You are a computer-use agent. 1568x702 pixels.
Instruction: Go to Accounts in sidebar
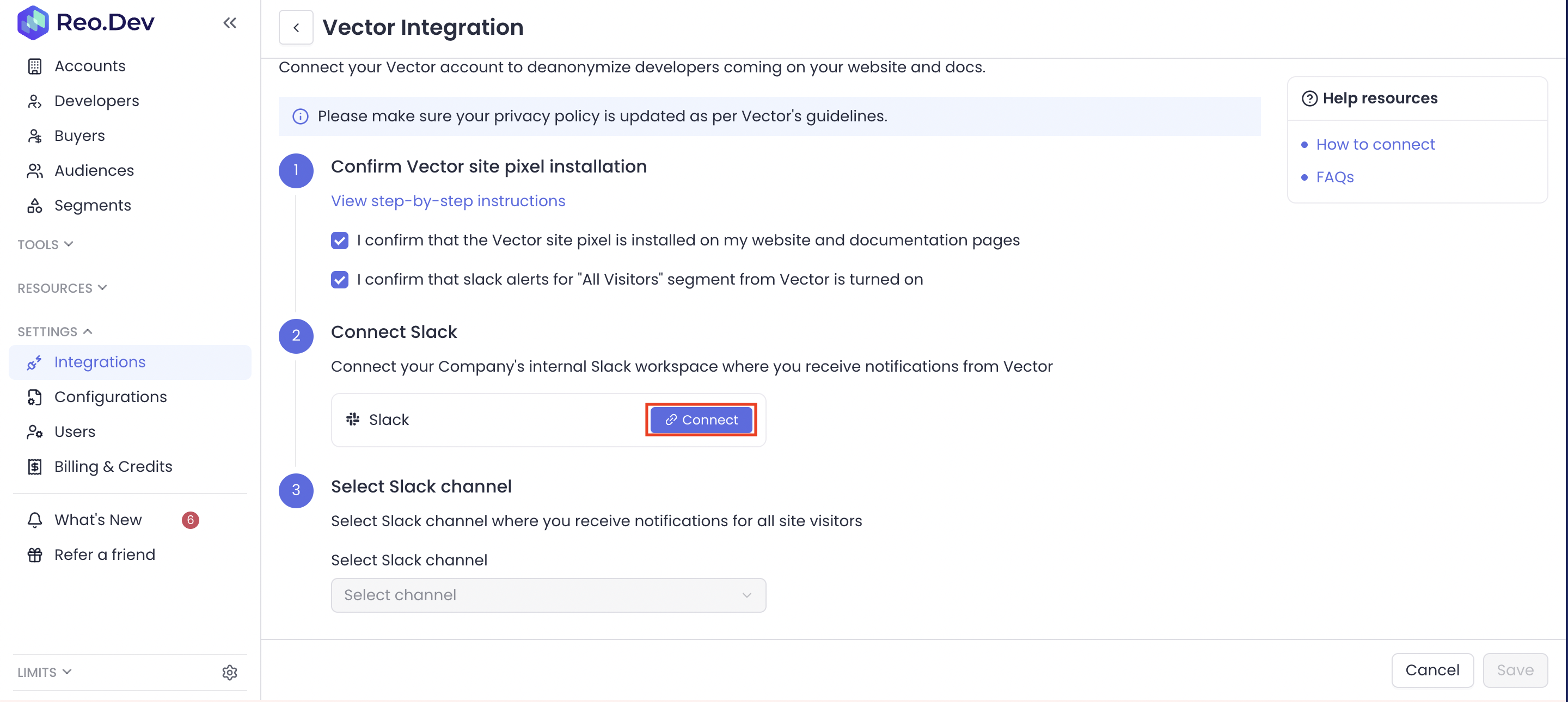(x=89, y=66)
